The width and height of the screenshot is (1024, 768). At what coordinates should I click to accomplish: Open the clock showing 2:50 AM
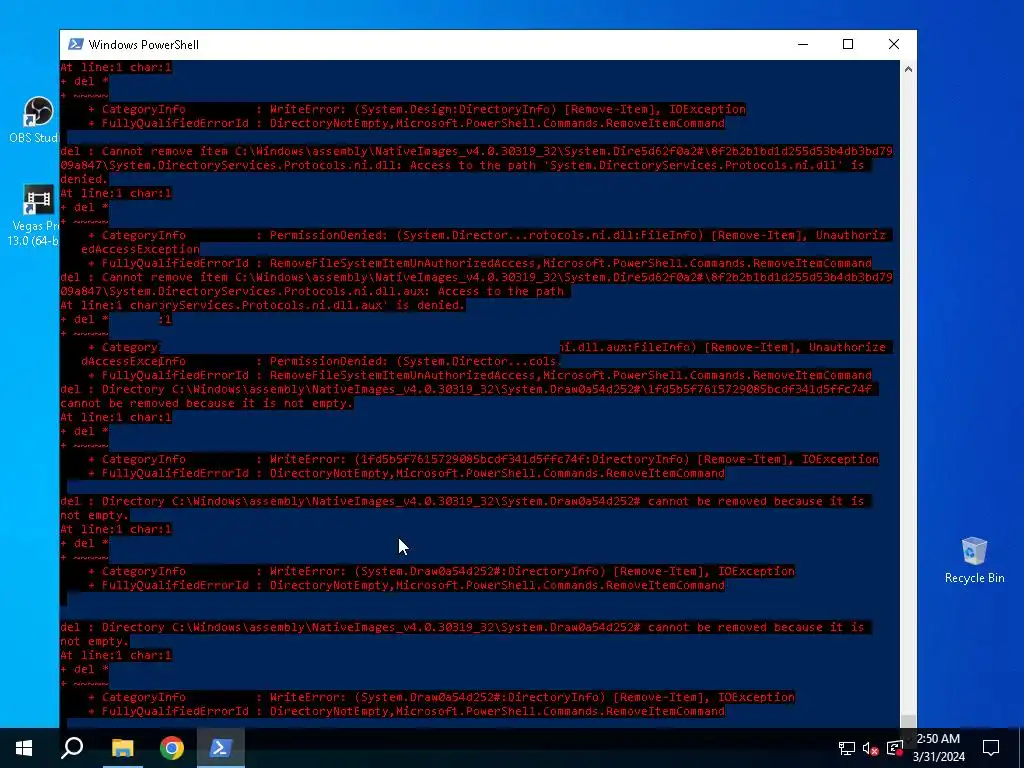tap(938, 748)
